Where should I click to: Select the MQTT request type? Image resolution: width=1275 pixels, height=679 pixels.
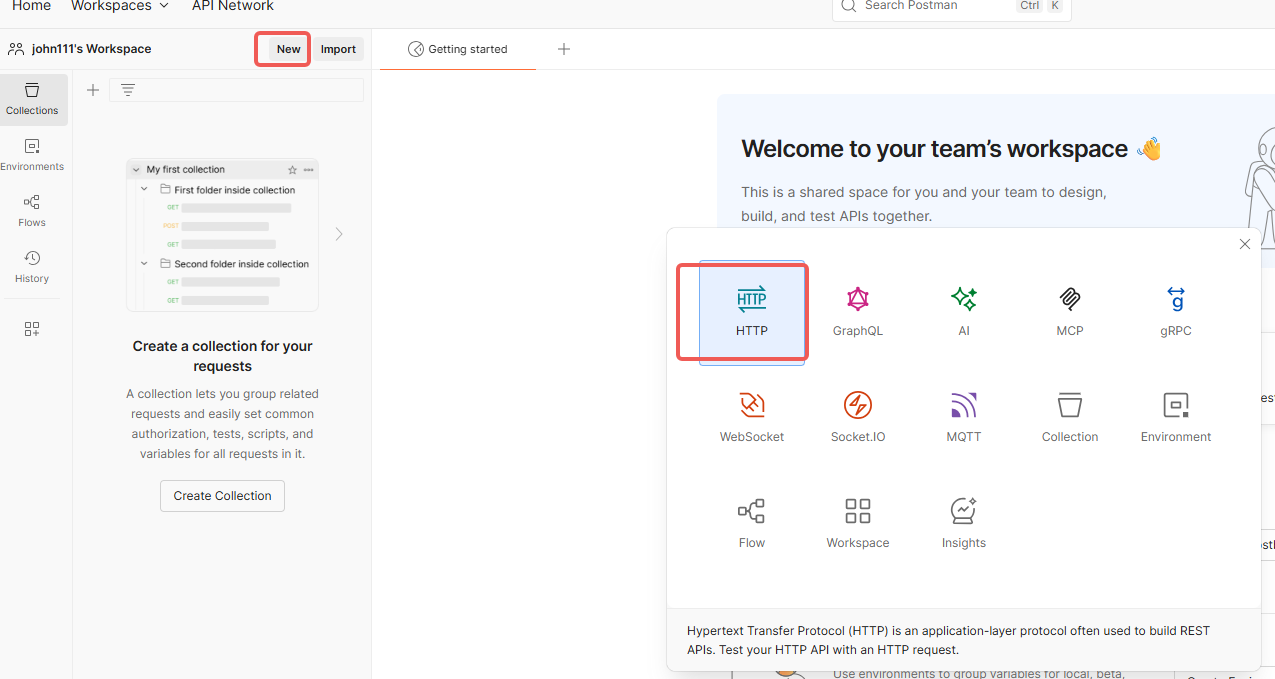click(x=963, y=417)
